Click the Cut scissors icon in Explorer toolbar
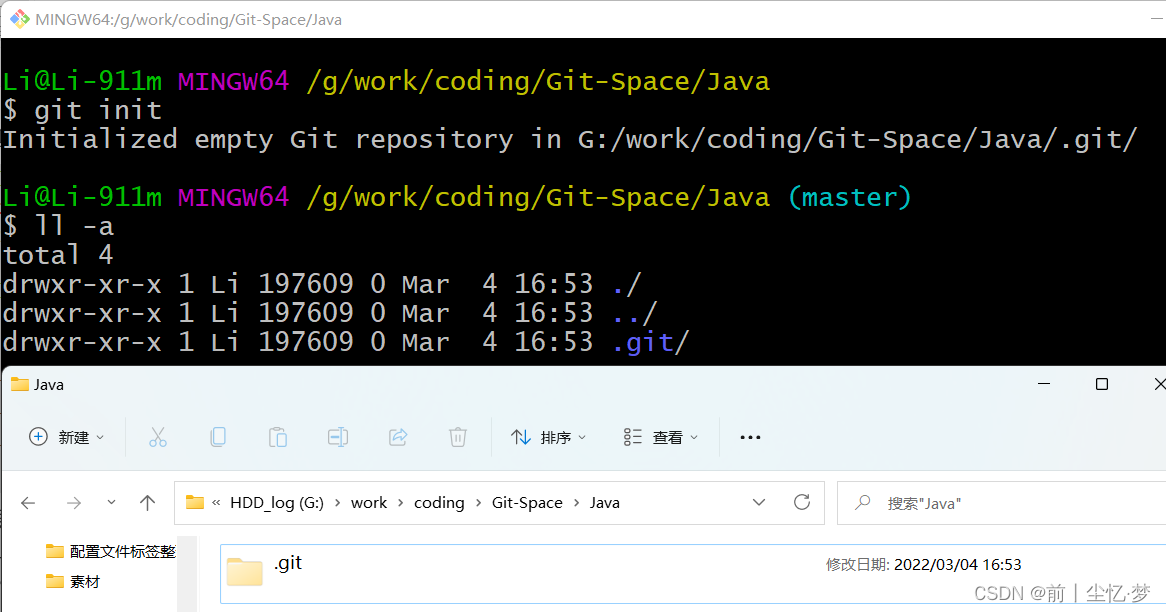 coord(158,437)
